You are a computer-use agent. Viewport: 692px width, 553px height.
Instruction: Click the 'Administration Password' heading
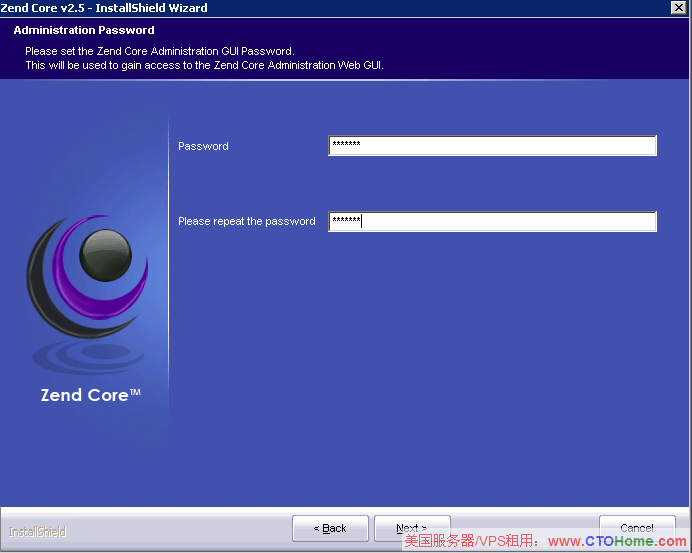[84, 30]
